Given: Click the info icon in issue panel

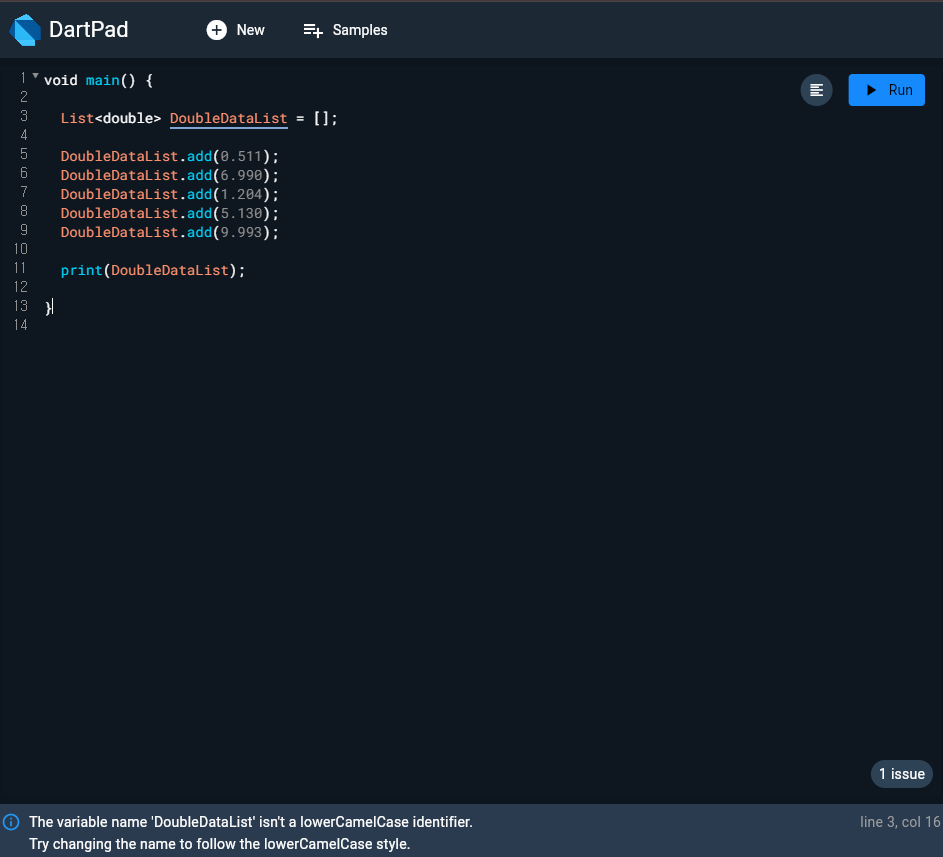Looking at the screenshot, I should point(11,822).
